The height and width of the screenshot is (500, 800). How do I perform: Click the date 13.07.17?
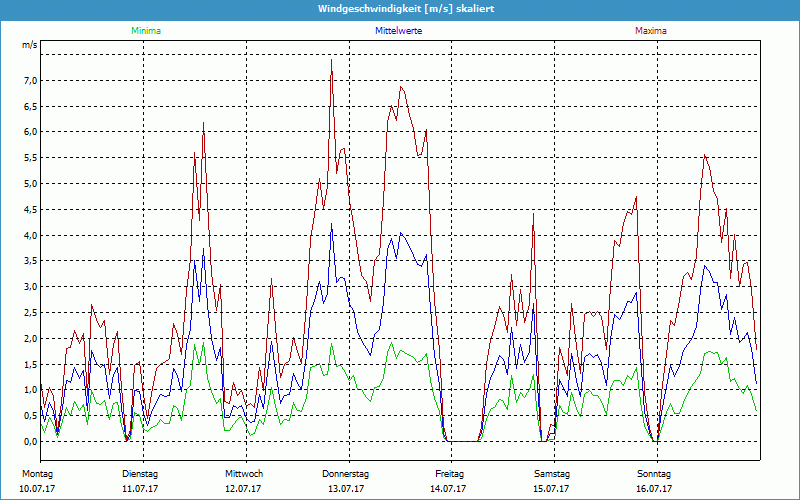click(346, 489)
